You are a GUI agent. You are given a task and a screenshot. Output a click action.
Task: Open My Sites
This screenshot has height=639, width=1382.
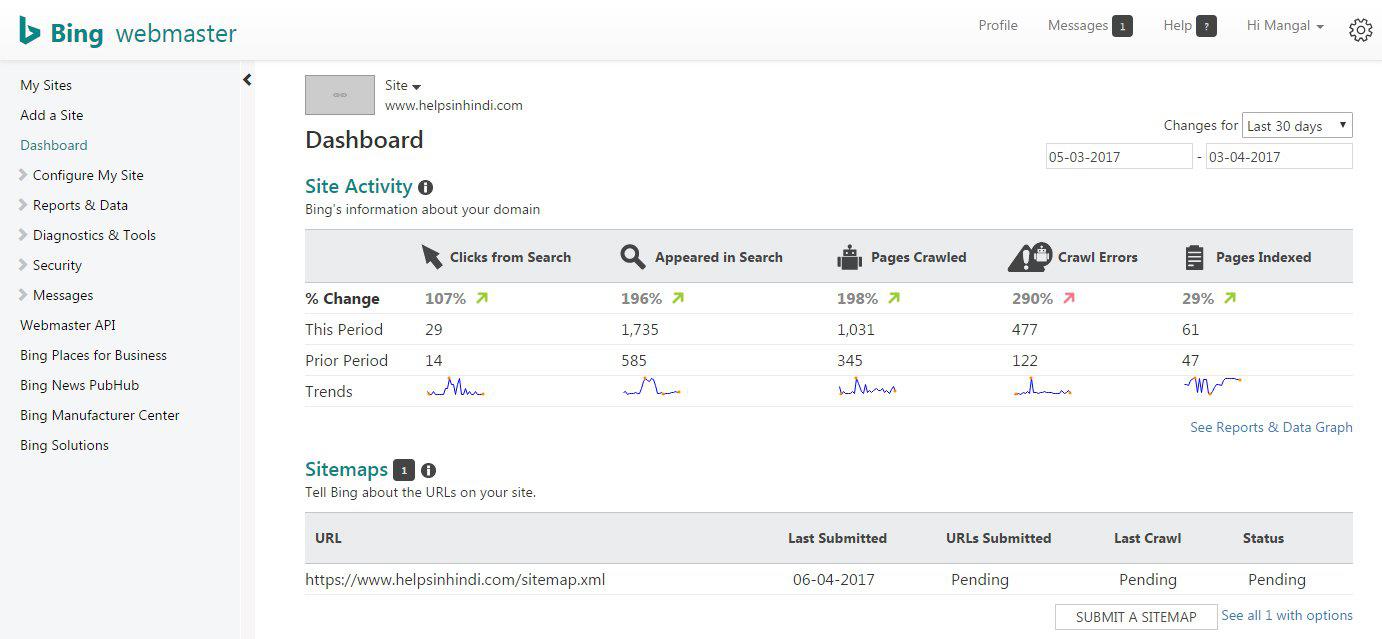tap(46, 85)
